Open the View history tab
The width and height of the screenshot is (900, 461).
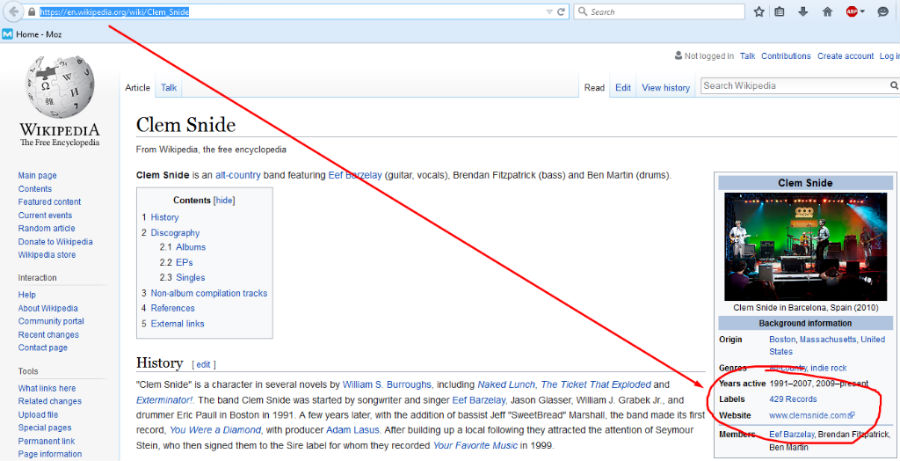pos(666,87)
